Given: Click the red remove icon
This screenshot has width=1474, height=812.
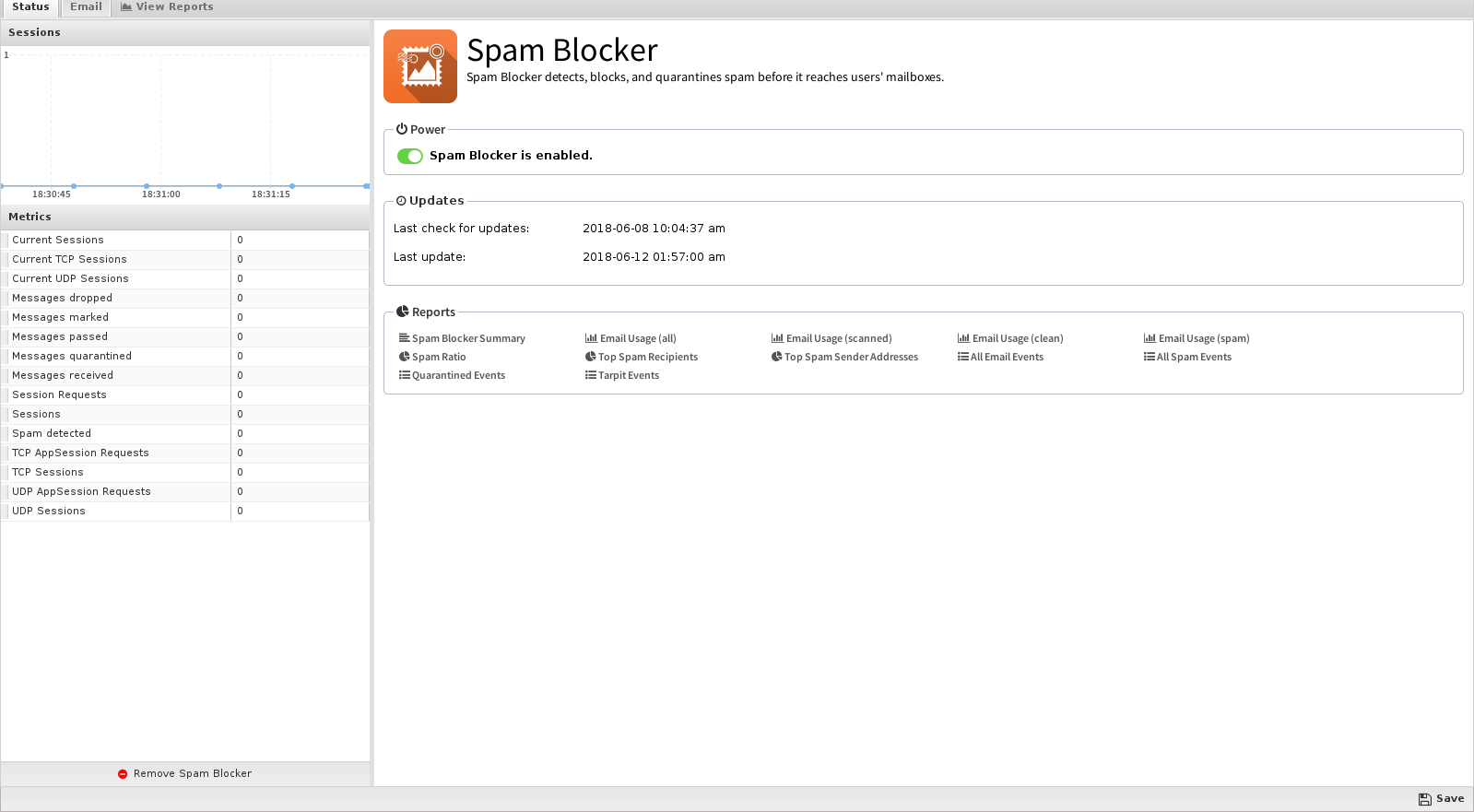Looking at the screenshot, I should coord(123,774).
